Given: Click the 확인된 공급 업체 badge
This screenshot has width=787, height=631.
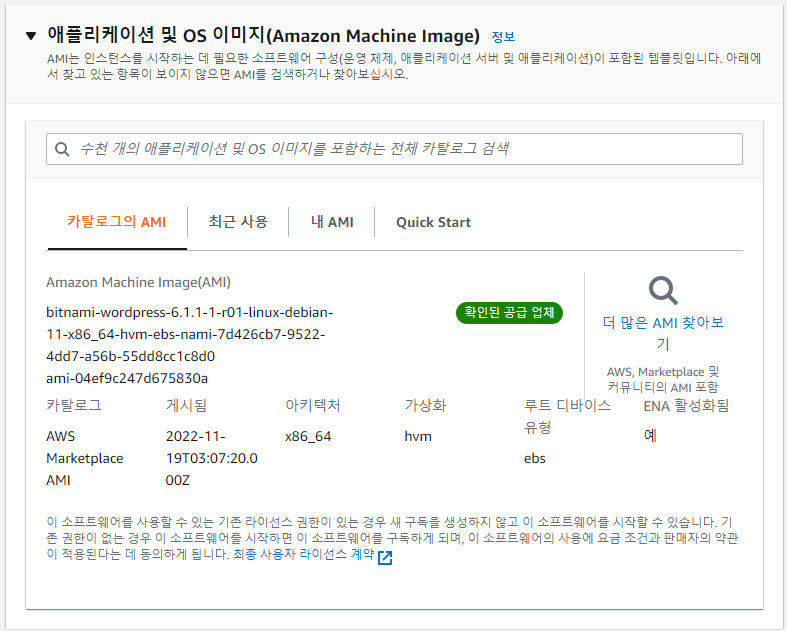Looking at the screenshot, I should (x=509, y=313).
